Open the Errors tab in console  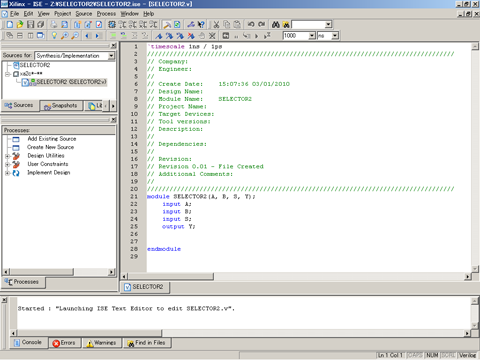(64, 343)
